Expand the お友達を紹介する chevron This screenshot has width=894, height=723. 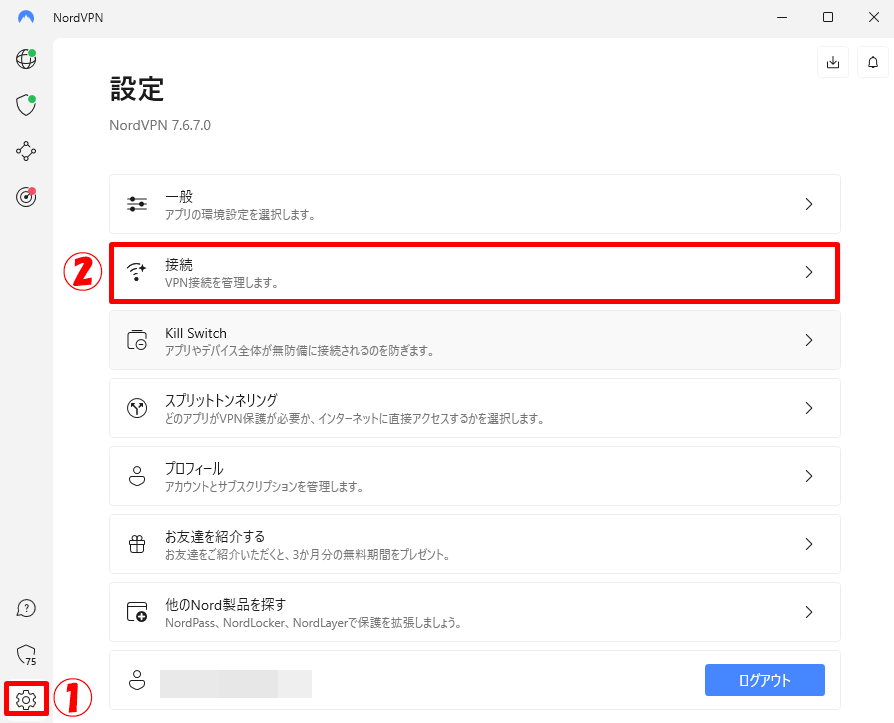pos(808,544)
